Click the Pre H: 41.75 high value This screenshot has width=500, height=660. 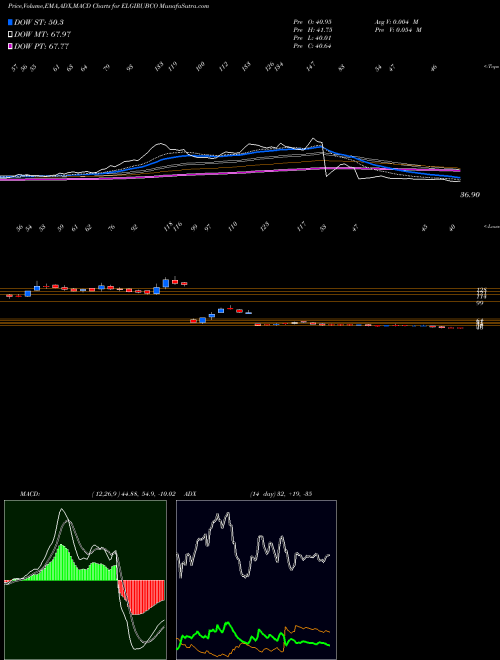coord(312,30)
